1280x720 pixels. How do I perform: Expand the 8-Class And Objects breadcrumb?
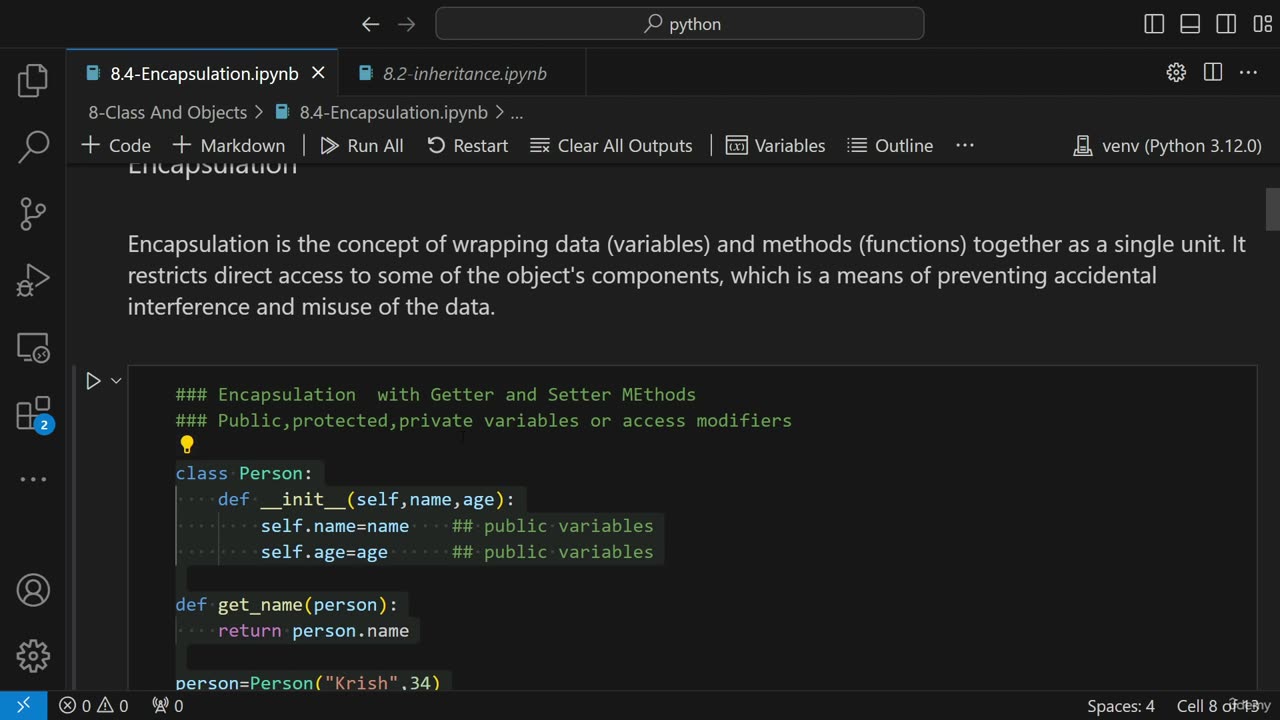167,112
